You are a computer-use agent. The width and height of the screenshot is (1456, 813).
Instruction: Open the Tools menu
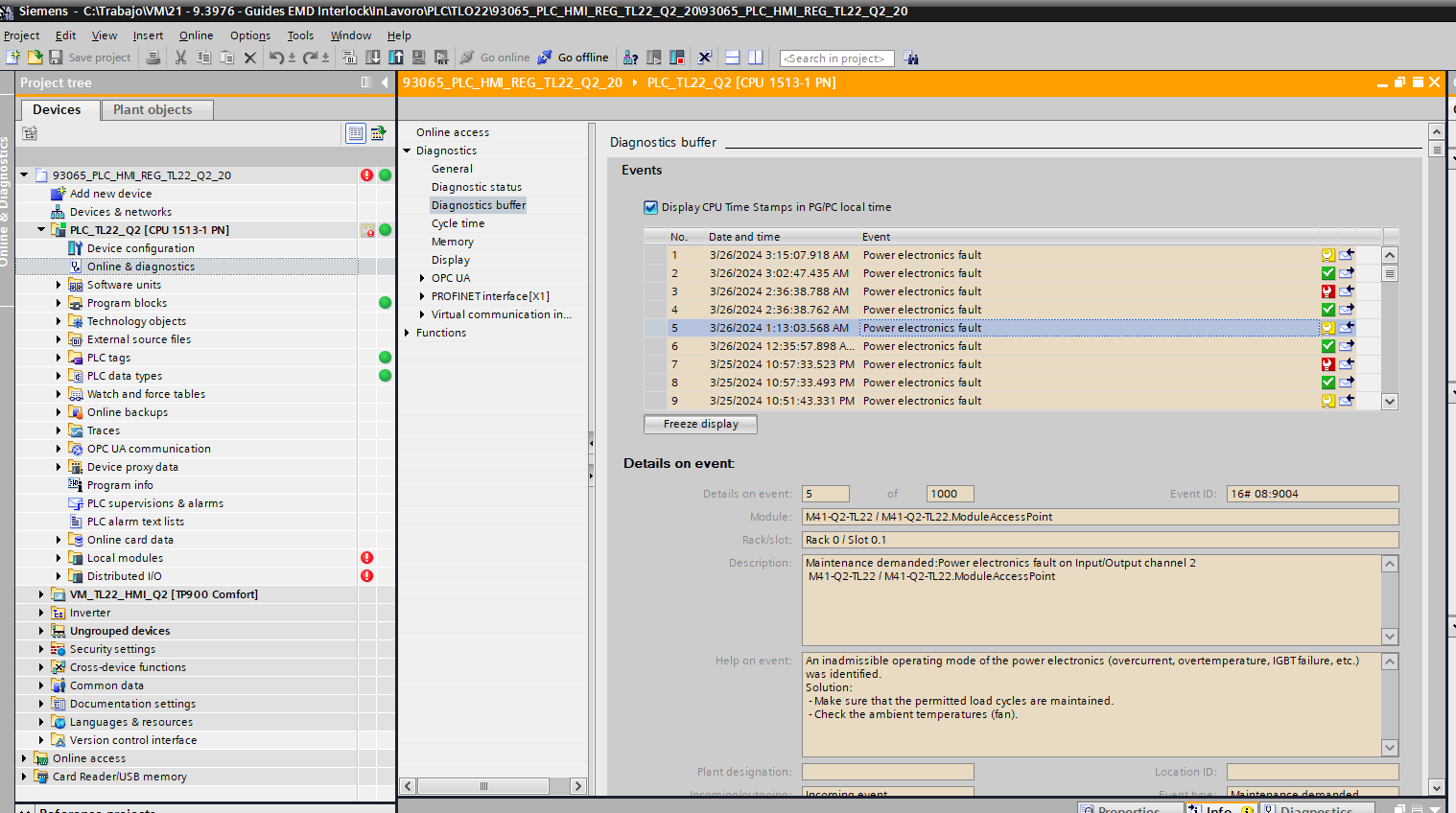click(x=300, y=35)
